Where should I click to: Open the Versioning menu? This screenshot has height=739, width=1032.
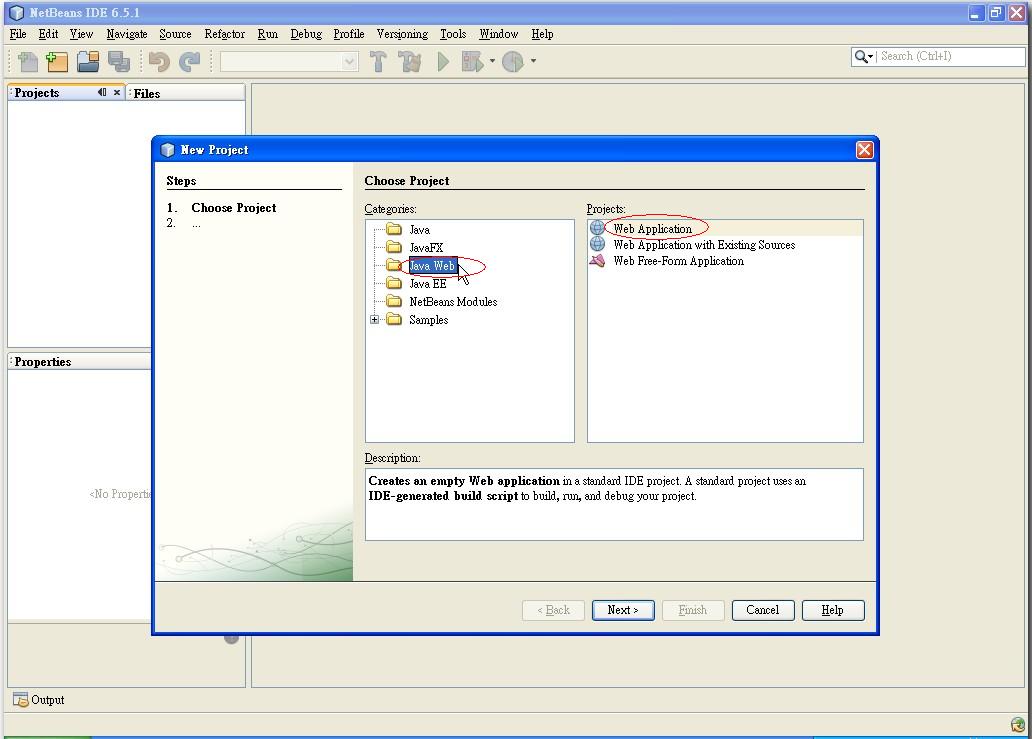tap(402, 34)
